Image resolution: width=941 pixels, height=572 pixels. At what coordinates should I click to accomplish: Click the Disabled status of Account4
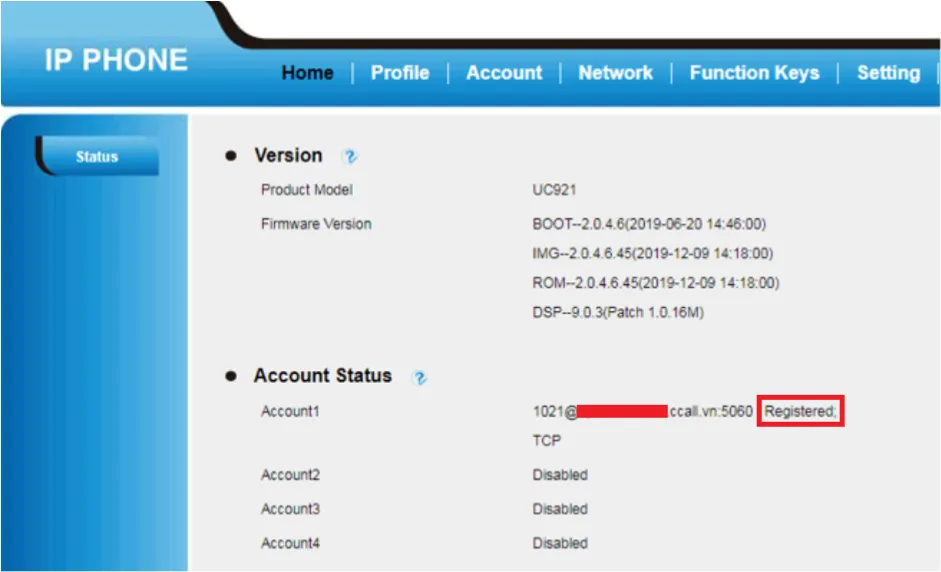coord(560,543)
